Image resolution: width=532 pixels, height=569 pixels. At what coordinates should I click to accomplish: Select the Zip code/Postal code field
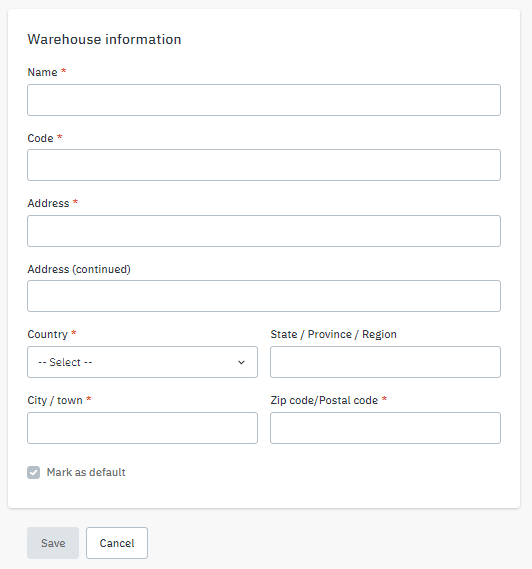click(385, 428)
